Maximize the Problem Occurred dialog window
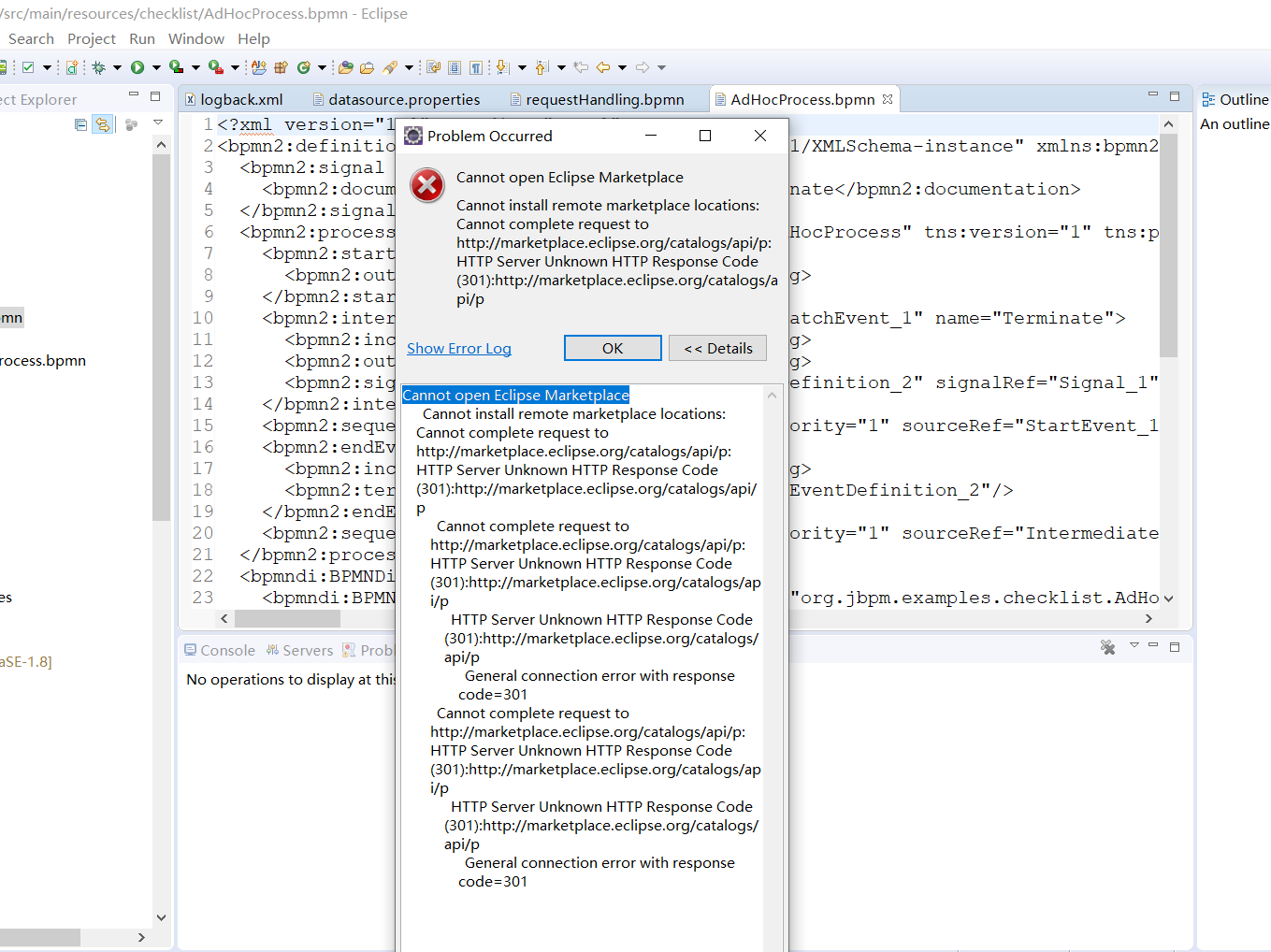The width and height of the screenshot is (1271, 952). tap(705, 136)
